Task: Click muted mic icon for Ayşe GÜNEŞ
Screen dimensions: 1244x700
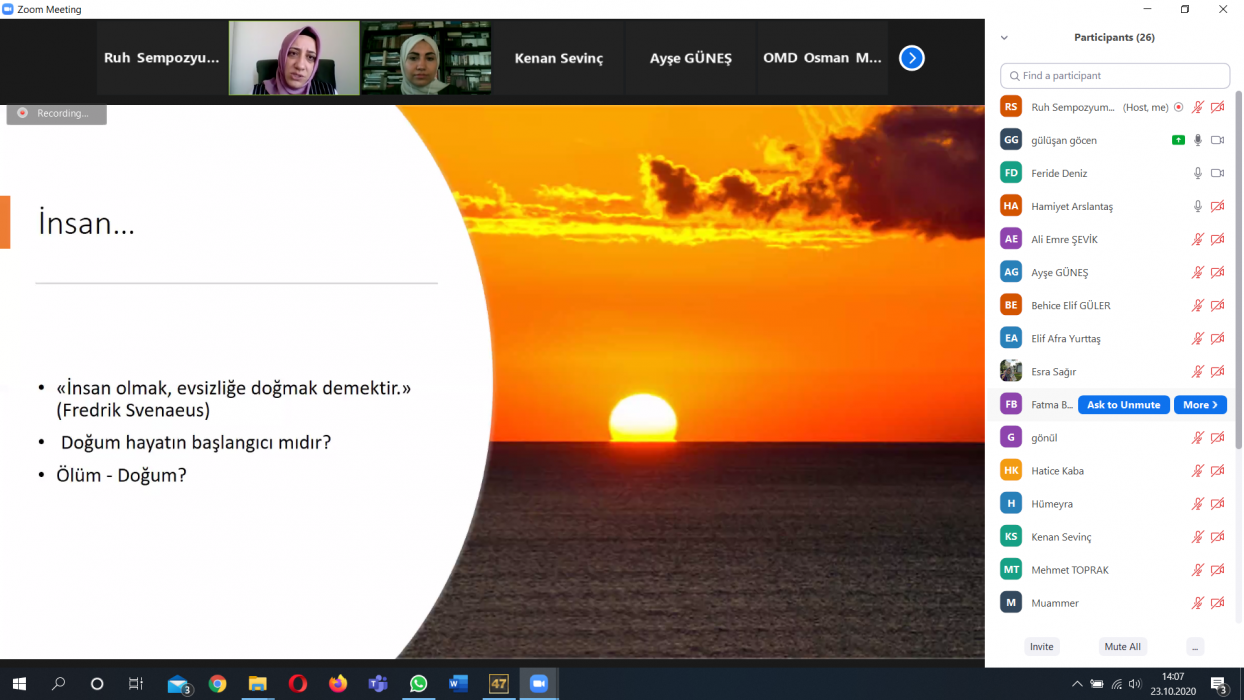Action: coord(1197,272)
